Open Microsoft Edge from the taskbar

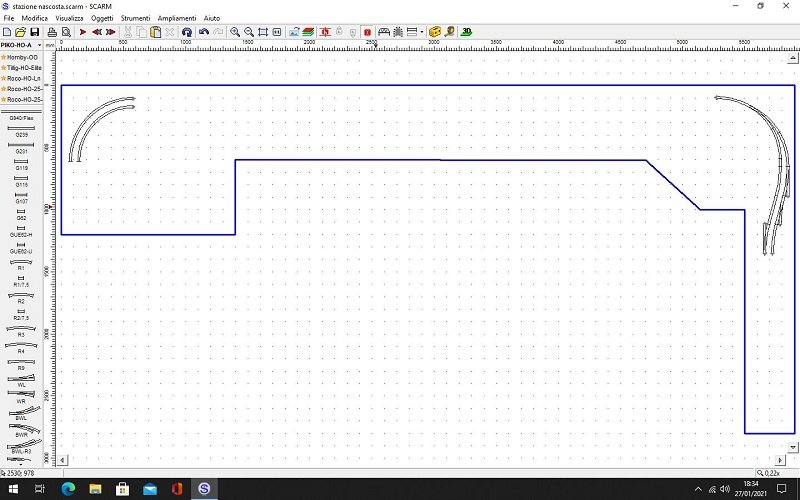click(68, 489)
